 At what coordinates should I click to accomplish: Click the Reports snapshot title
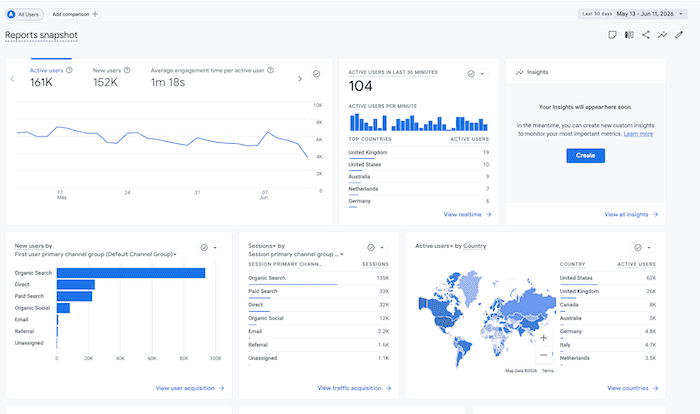(x=41, y=35)
